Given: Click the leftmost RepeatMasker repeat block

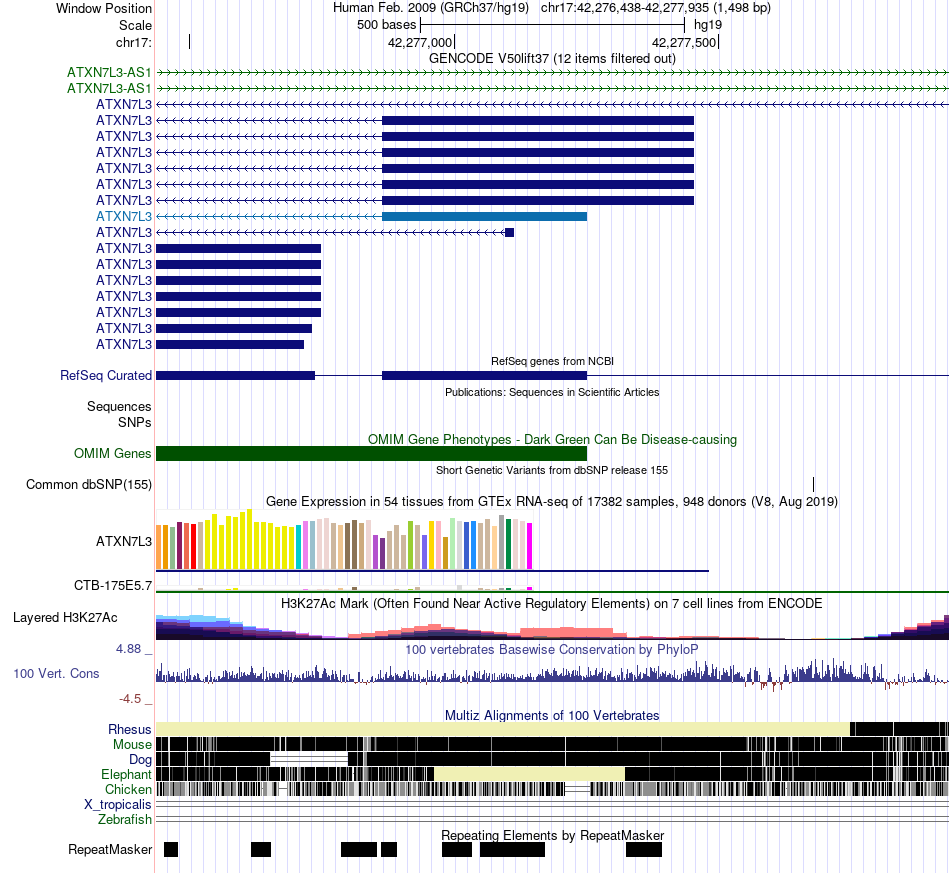Looking at the screenshot, I should (171, 849).
